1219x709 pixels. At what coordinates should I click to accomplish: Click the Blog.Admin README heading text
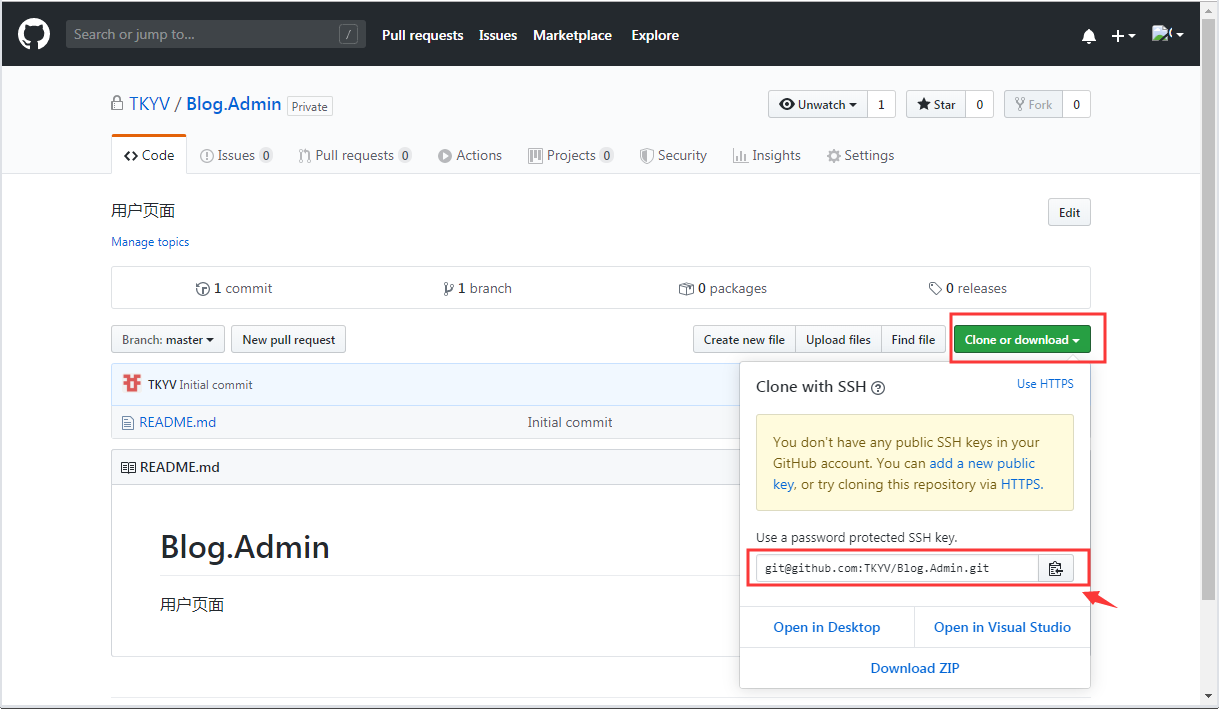[245, 547]
